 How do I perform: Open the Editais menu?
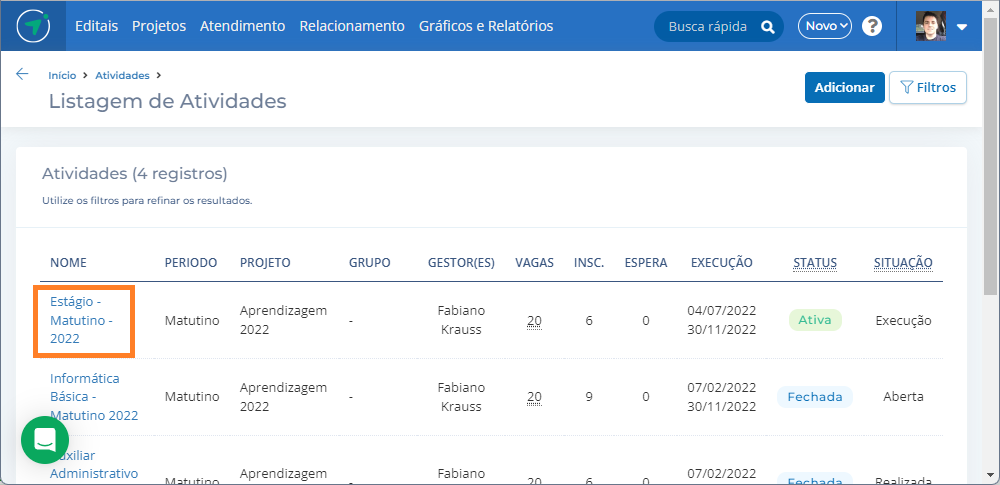pyautogui.click(x=96, y=26)
